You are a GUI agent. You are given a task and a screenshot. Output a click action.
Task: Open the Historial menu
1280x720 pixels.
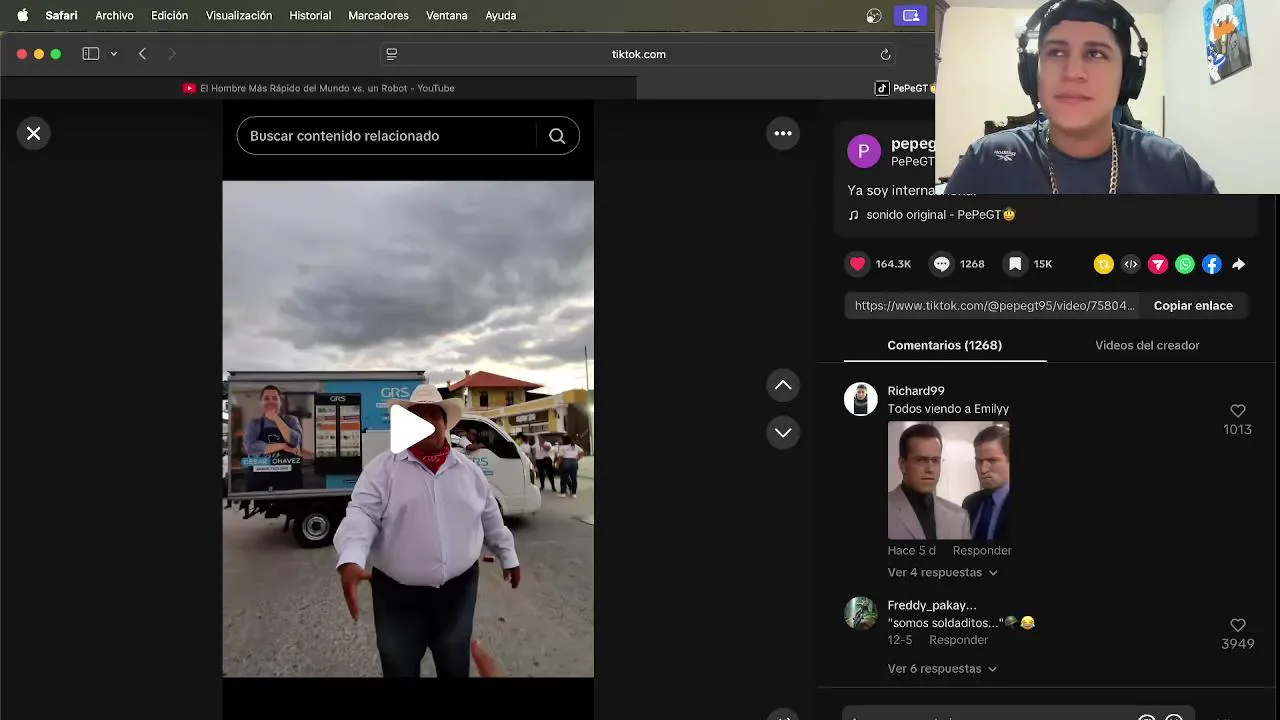click(x=310, y=15)
